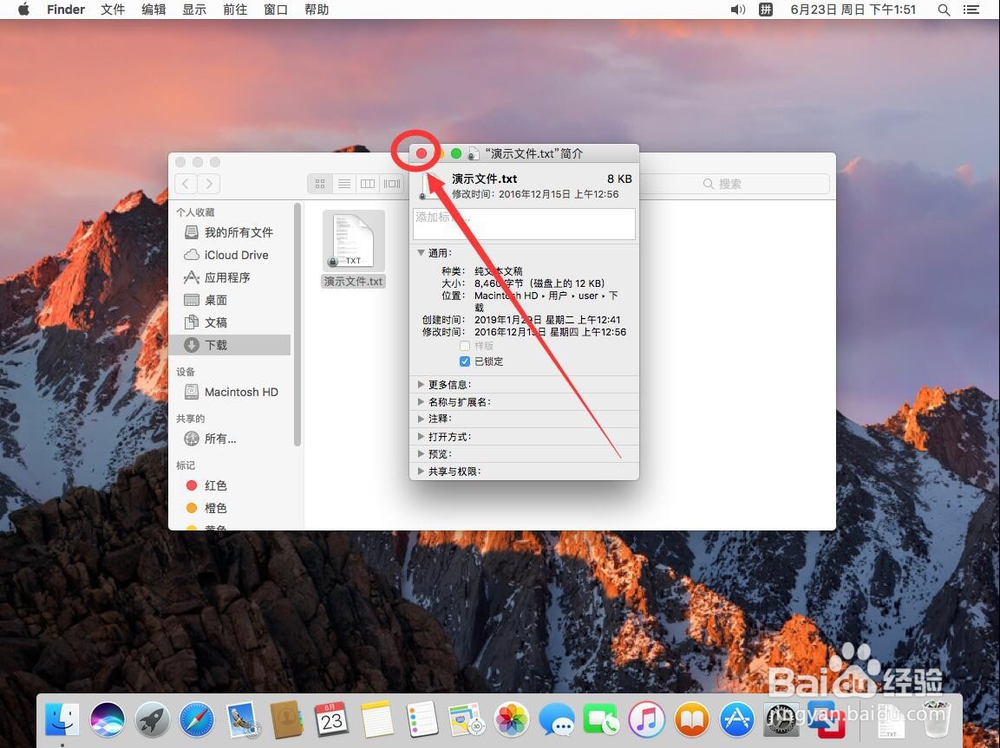
Task: Open Calendar from the Dock
Action: (x=332, y=719)
